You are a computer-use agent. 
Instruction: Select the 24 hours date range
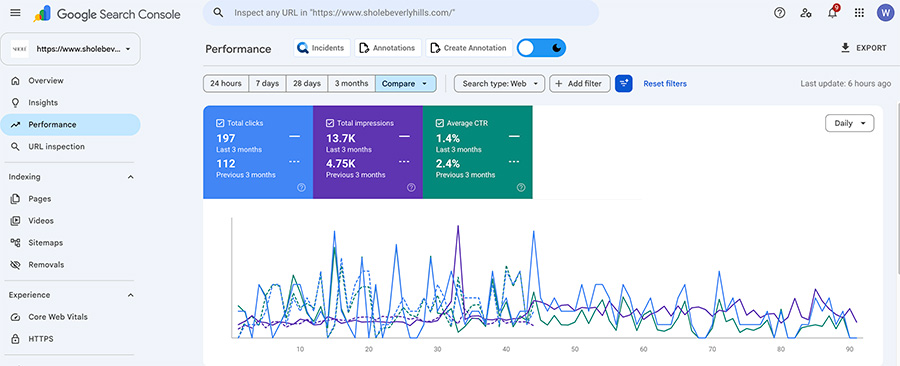[226, 84]
